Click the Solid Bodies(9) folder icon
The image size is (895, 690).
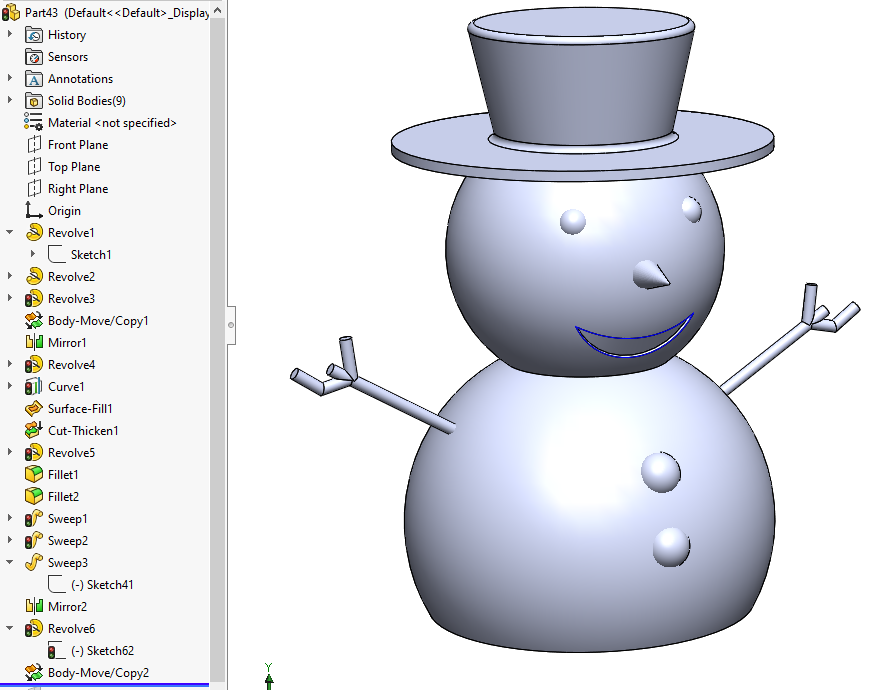tap(34, 101)
